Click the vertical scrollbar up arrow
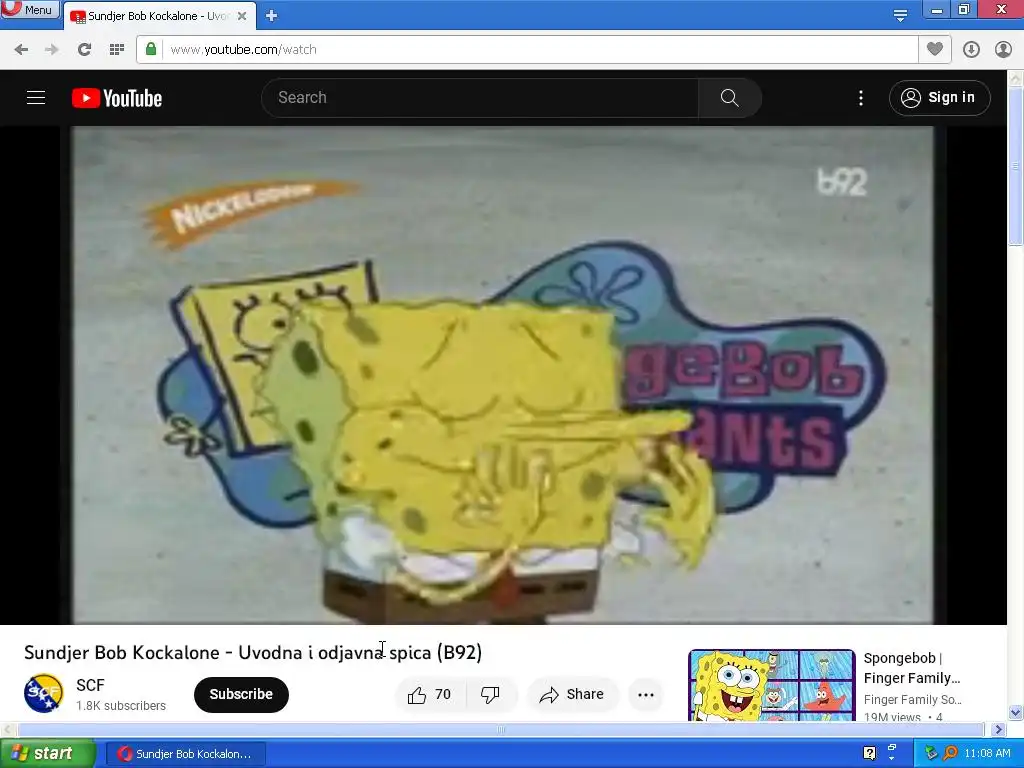The image size is (1024, 768). pyautogui.click(x=1016, y=78)
